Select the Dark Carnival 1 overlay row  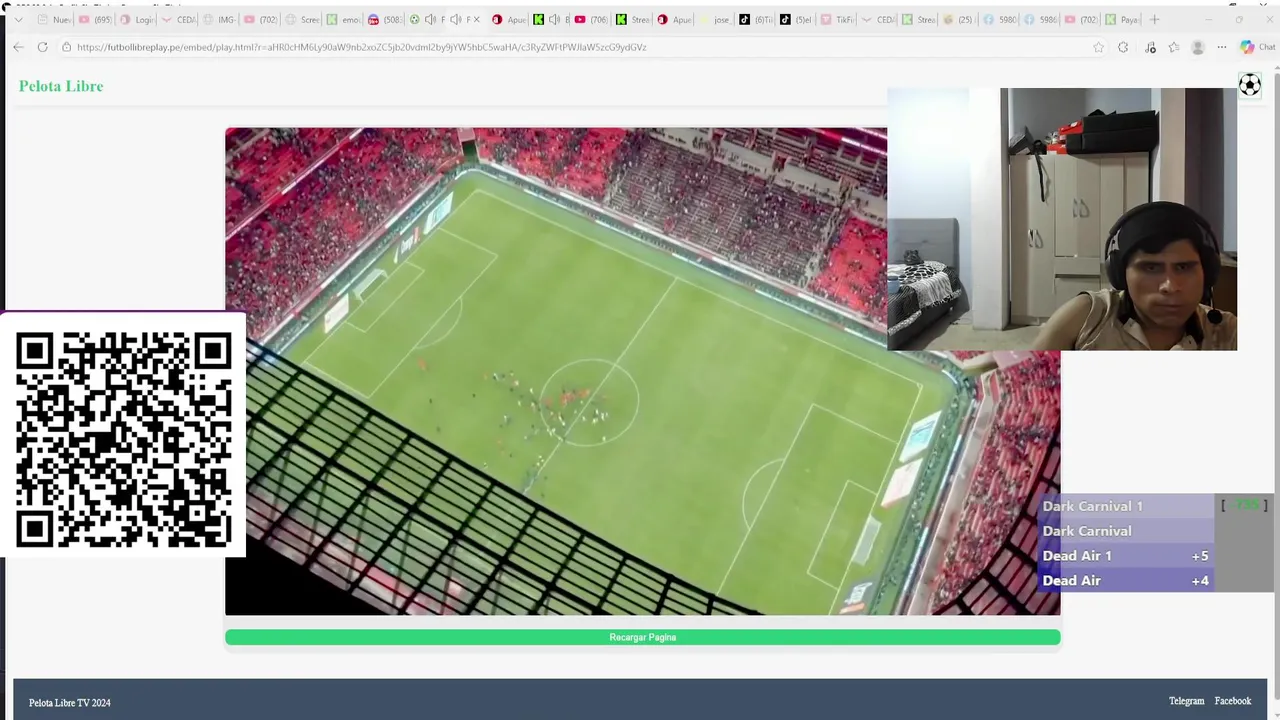pos(1126,506)
